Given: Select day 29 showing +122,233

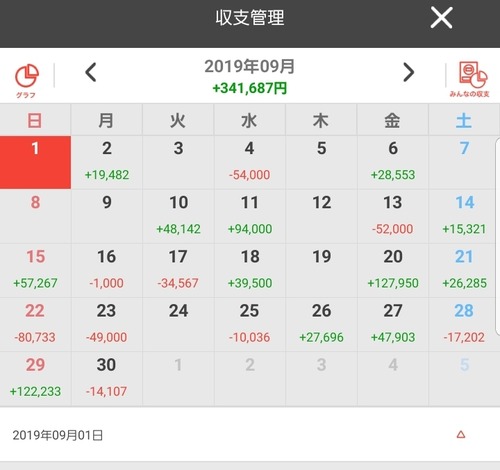Looking at the screenshot, I should [x=35, y=379].
